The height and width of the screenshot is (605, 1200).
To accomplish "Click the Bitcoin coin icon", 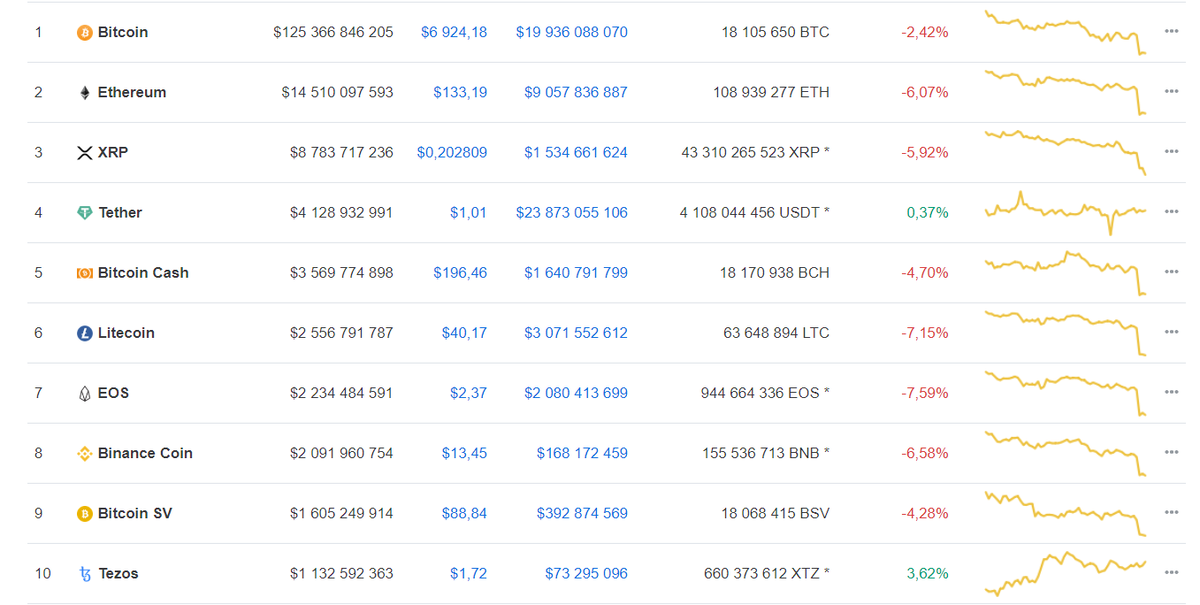I will pos(84,31).
